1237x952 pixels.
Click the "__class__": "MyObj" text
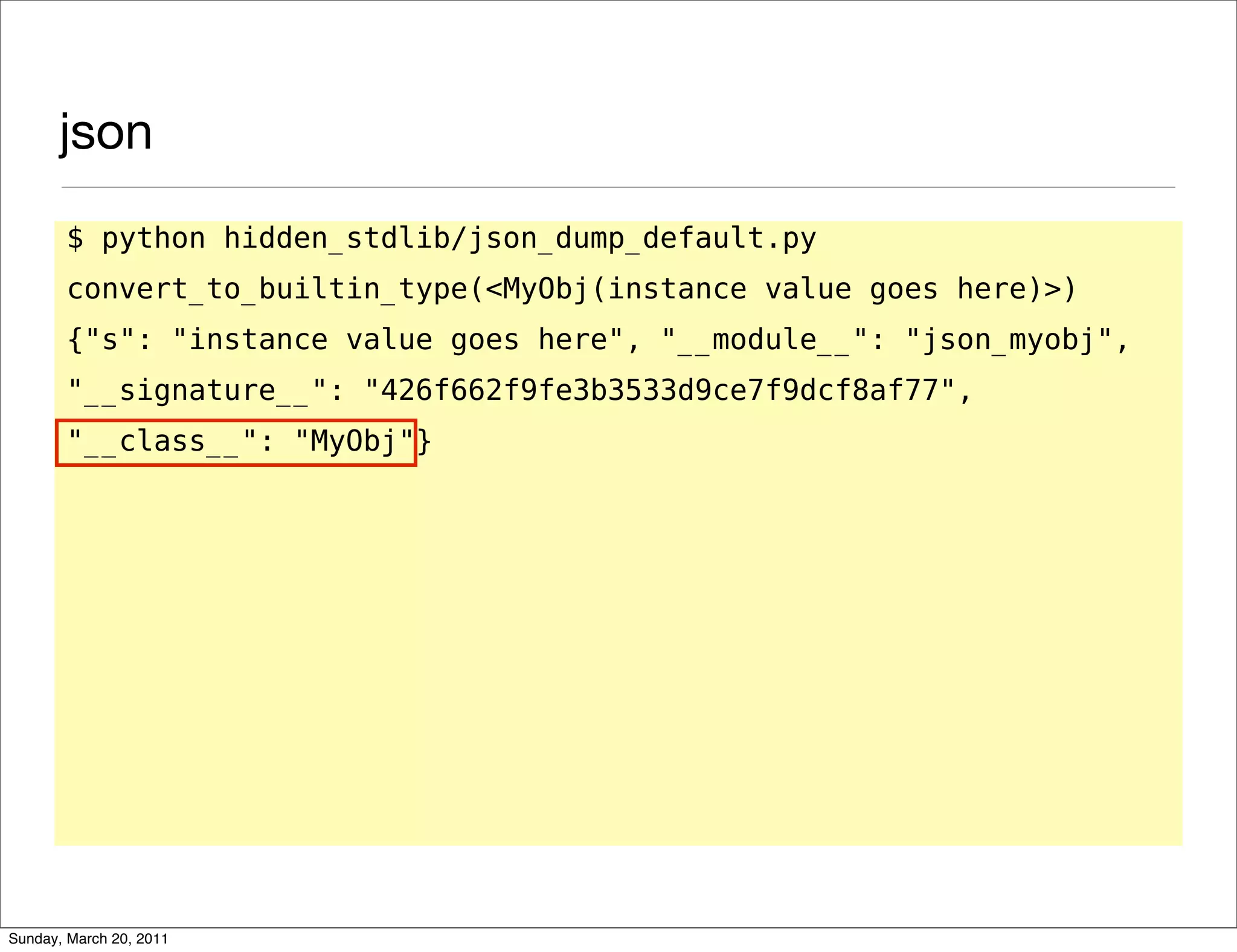(241, 442)
